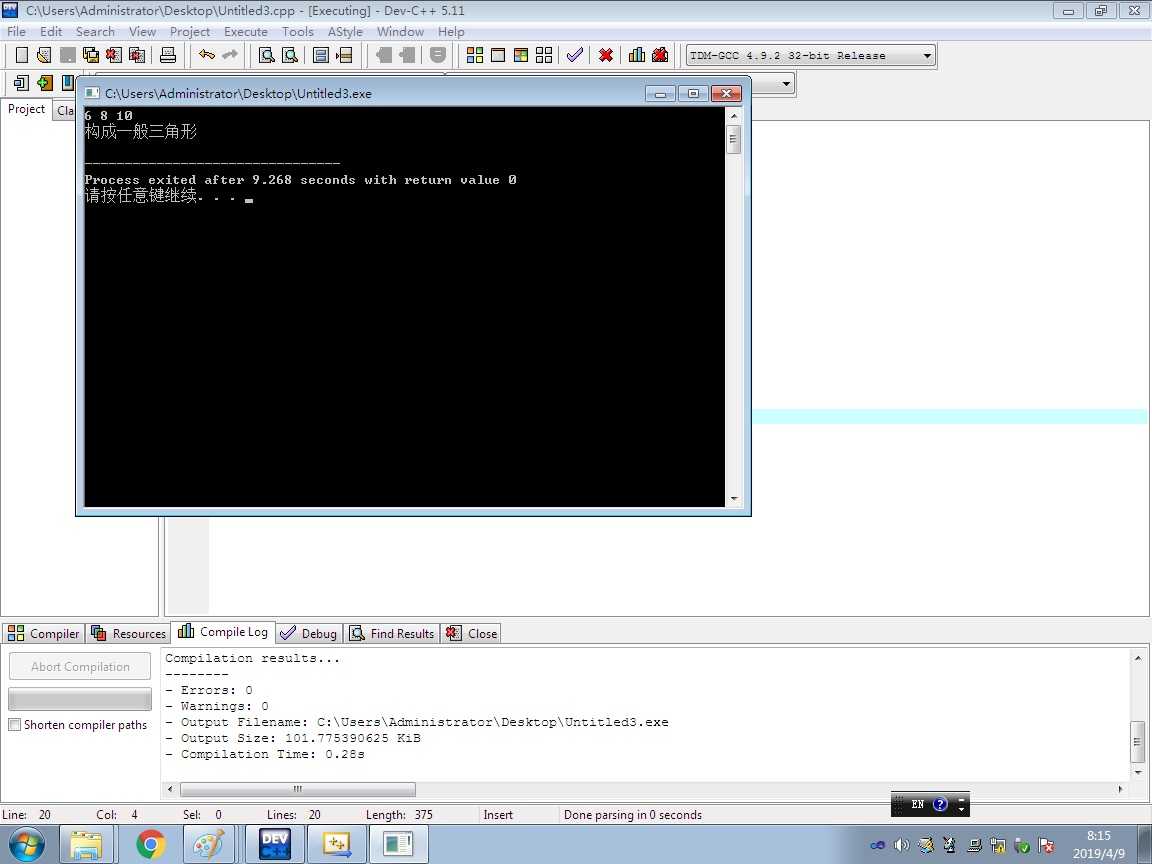Open File Explorer from taskbar
Screen dimensions: 1152x864
coord(87,844)
